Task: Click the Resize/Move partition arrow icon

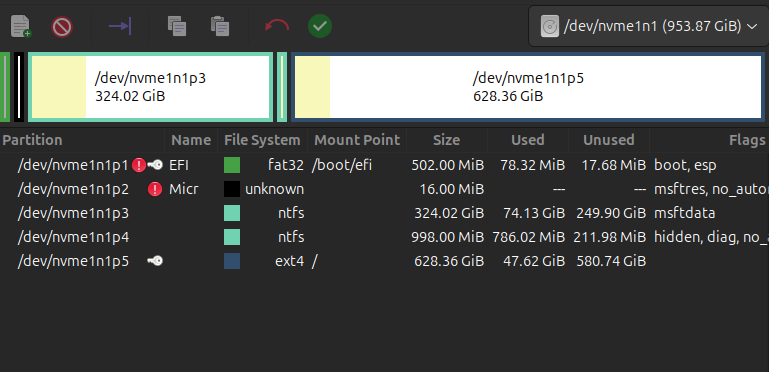Action: tap(120, 26)
